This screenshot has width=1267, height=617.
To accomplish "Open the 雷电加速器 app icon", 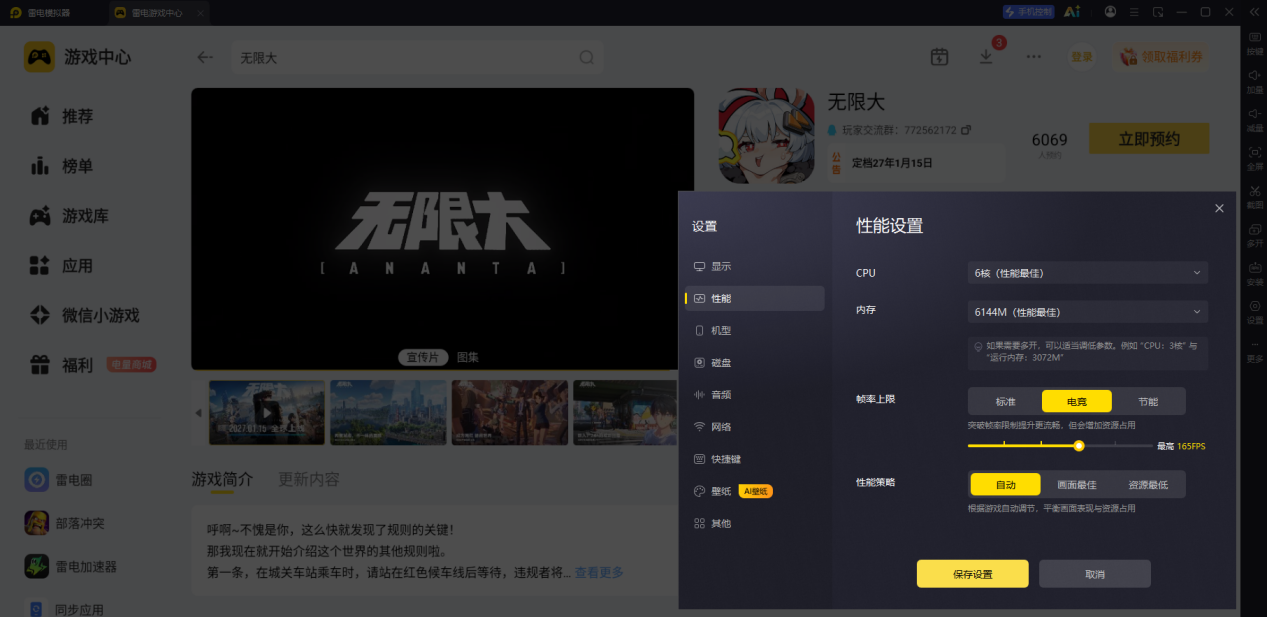I will coord(37,566).
